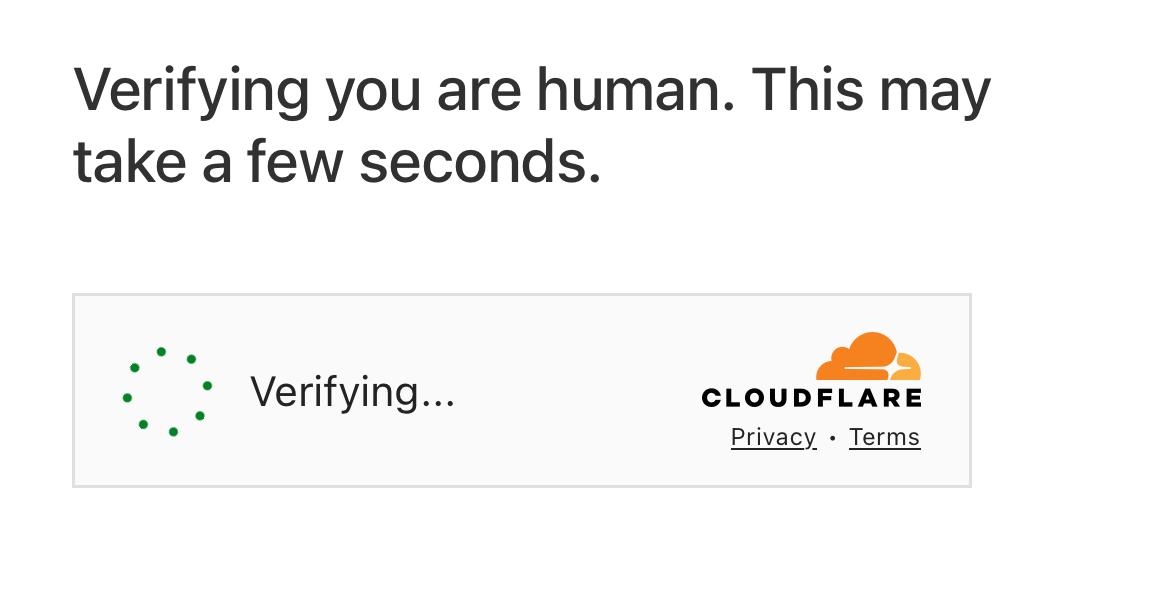Open the Terms link
The image size is (1170, 607).
884,437
